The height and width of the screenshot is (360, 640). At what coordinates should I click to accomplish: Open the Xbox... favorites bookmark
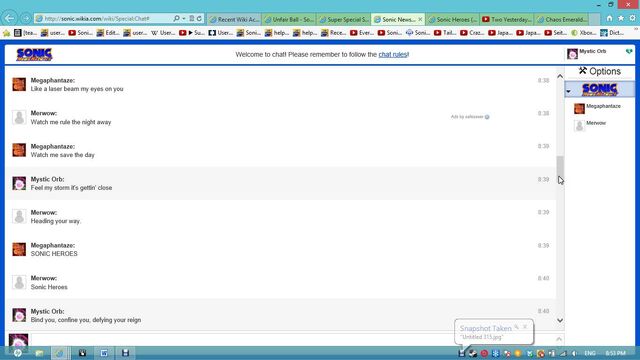(583, 33)
